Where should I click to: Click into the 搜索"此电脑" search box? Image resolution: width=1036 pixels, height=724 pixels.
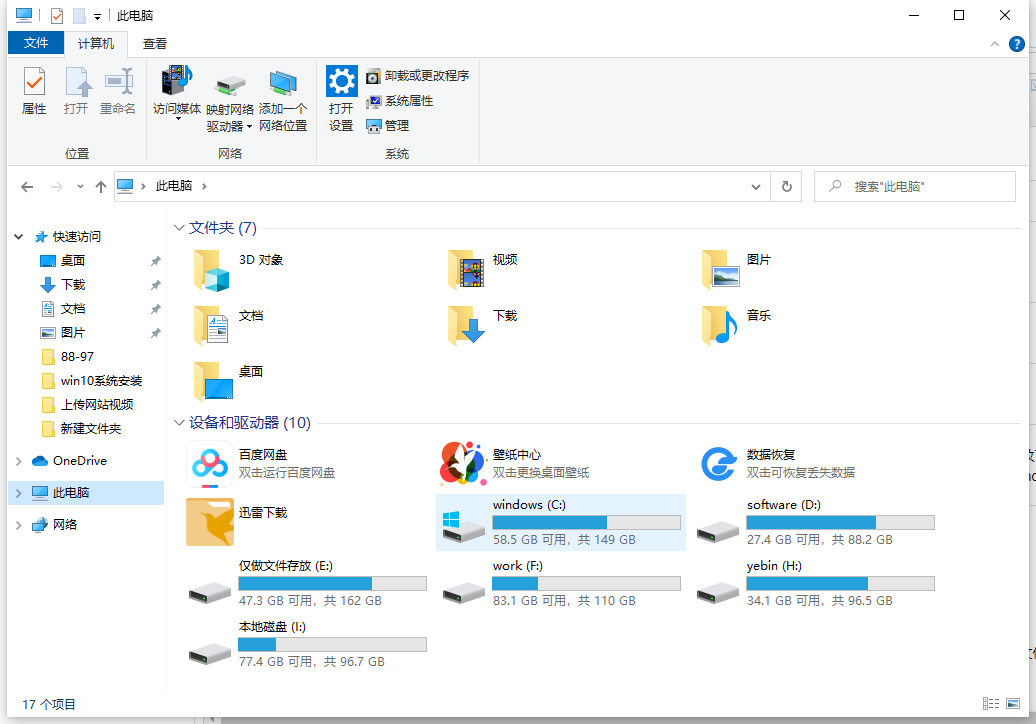coord(914,187)
